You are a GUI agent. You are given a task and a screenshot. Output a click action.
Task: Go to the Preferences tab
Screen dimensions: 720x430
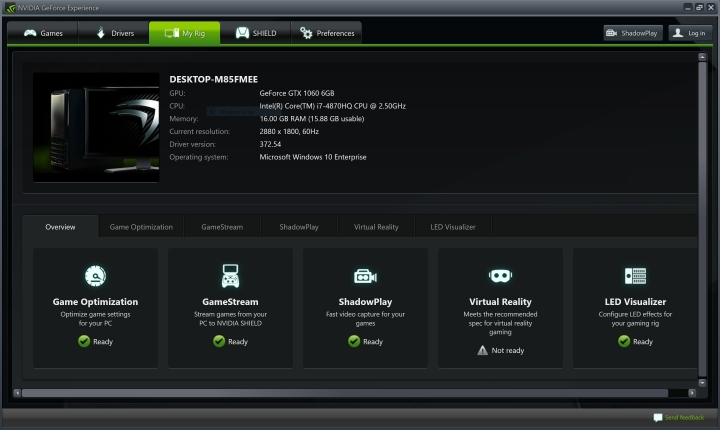pyautogui.click(x=326, y=33)
